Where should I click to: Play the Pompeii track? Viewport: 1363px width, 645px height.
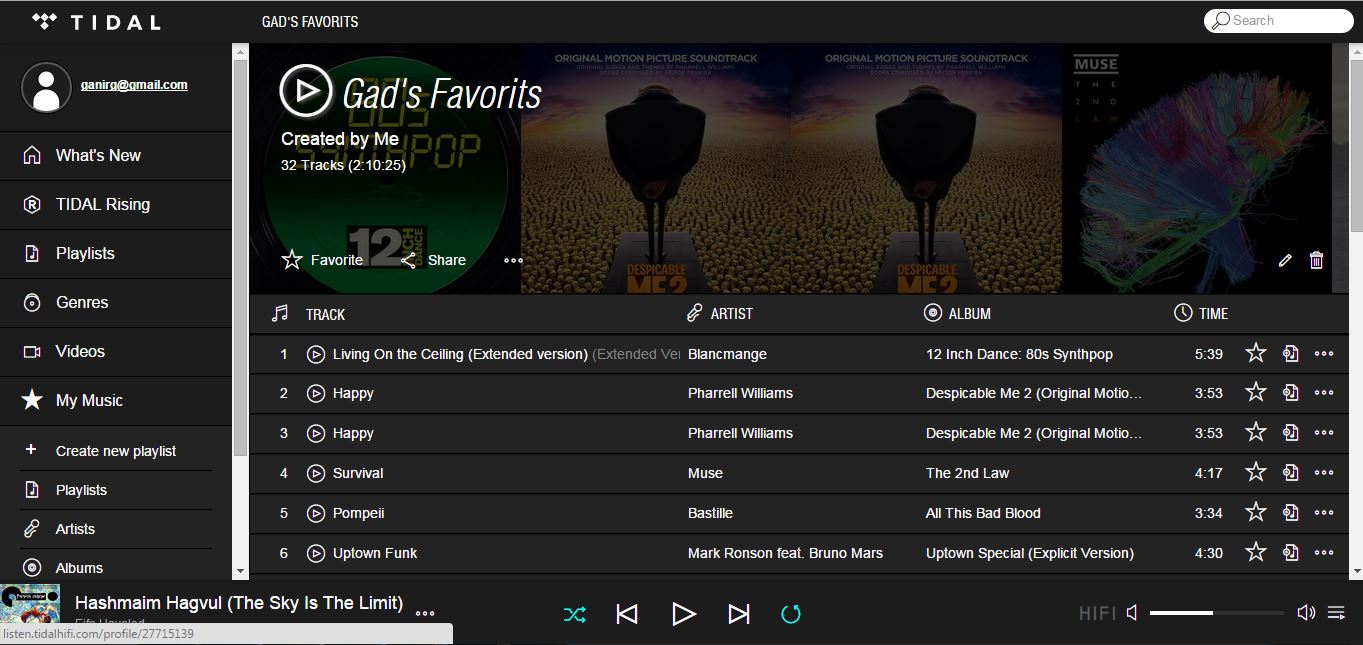(316, 513)
